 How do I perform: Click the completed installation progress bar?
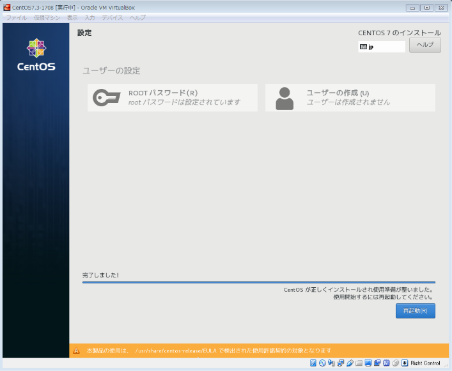[259, 282]
